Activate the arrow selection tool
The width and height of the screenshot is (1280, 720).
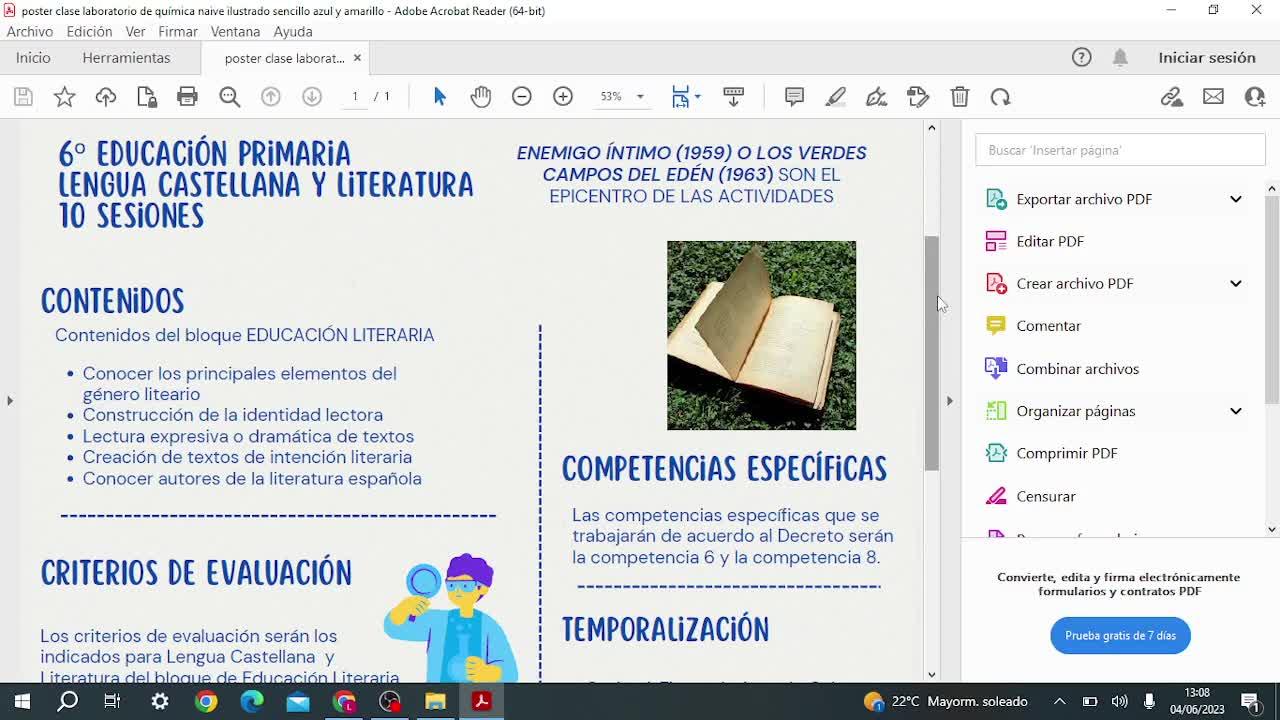tap(440, 97)
